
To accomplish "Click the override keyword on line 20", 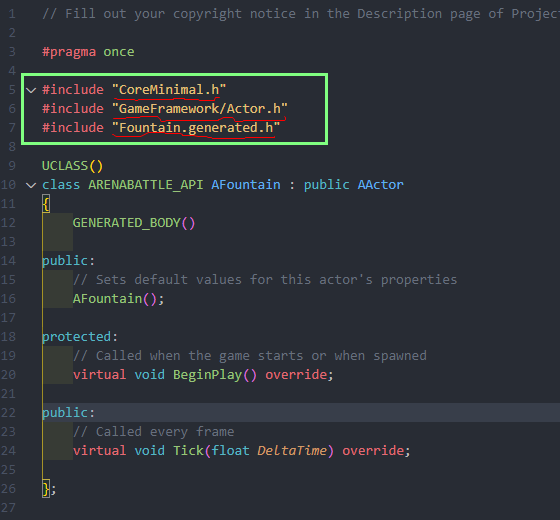I will pyautogui.click(x=296, y=375).
